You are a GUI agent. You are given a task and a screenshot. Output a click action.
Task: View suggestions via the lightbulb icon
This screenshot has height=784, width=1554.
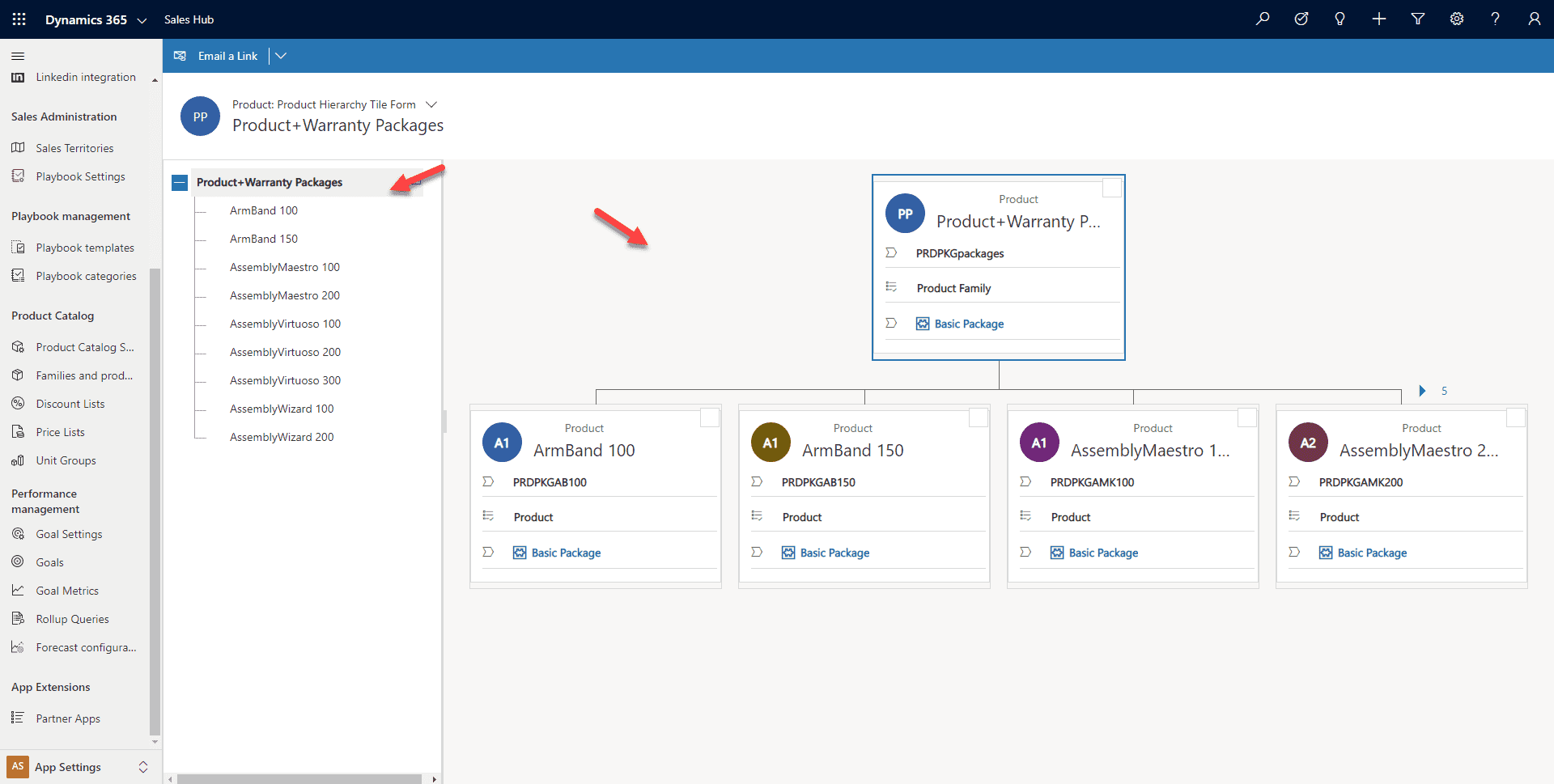[x=1340, y=19]
